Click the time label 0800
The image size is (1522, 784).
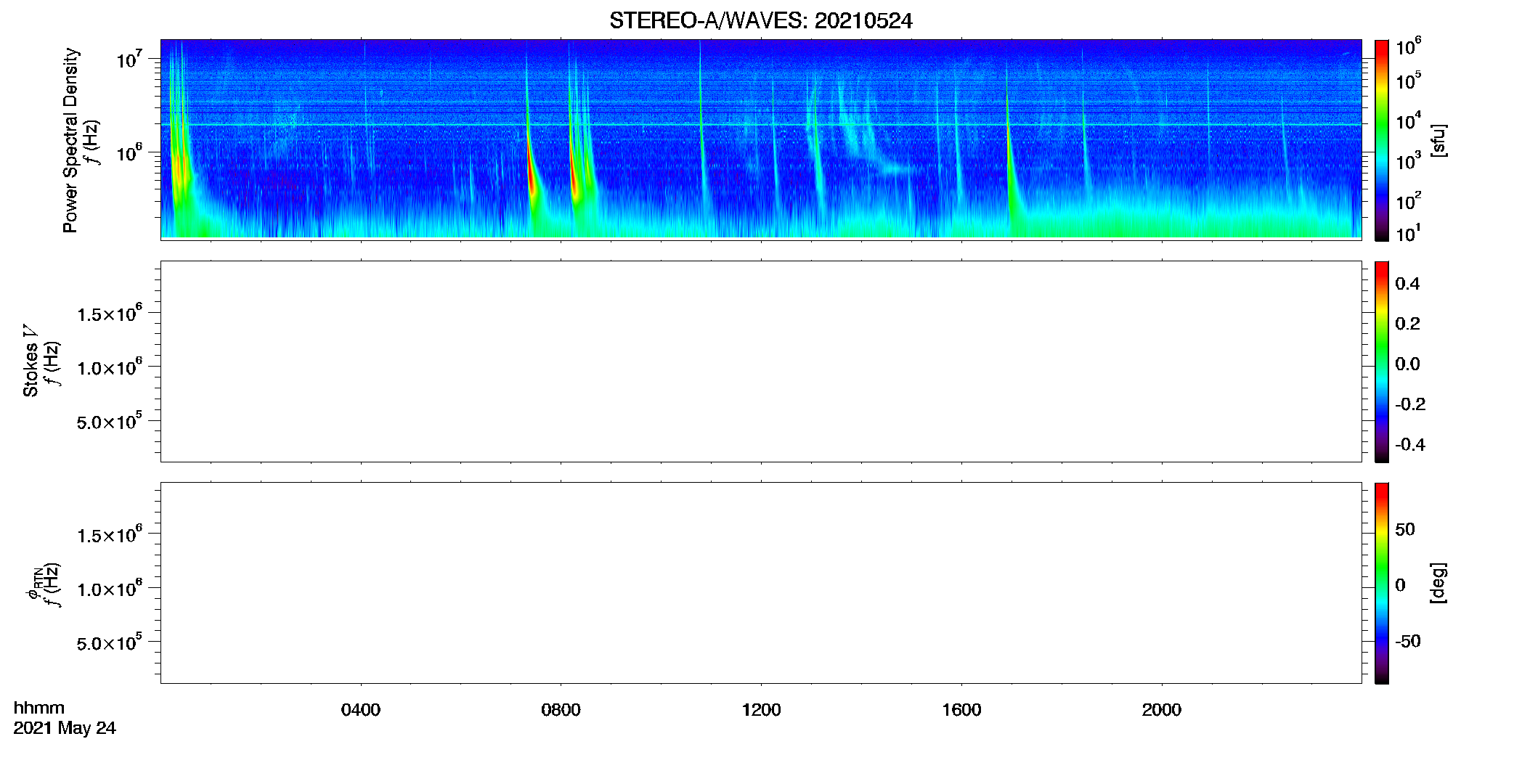tap(561, 709)
